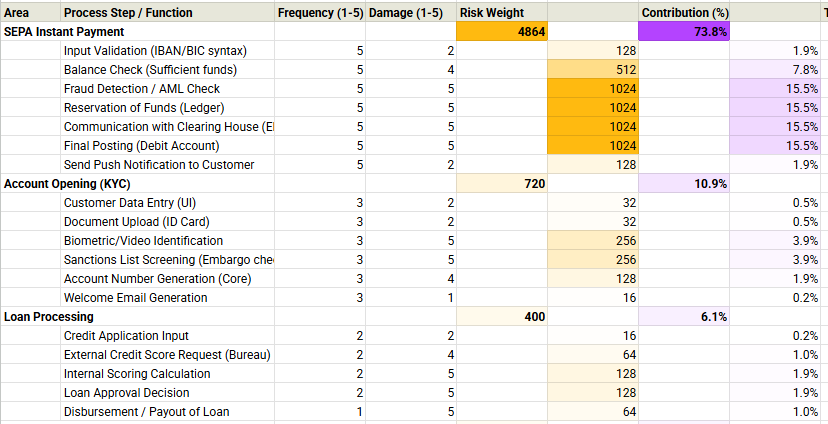Select the Input Validation (IBAN/BIC syntax) cell
Screen dimensions: 828x424
point(155,51)
